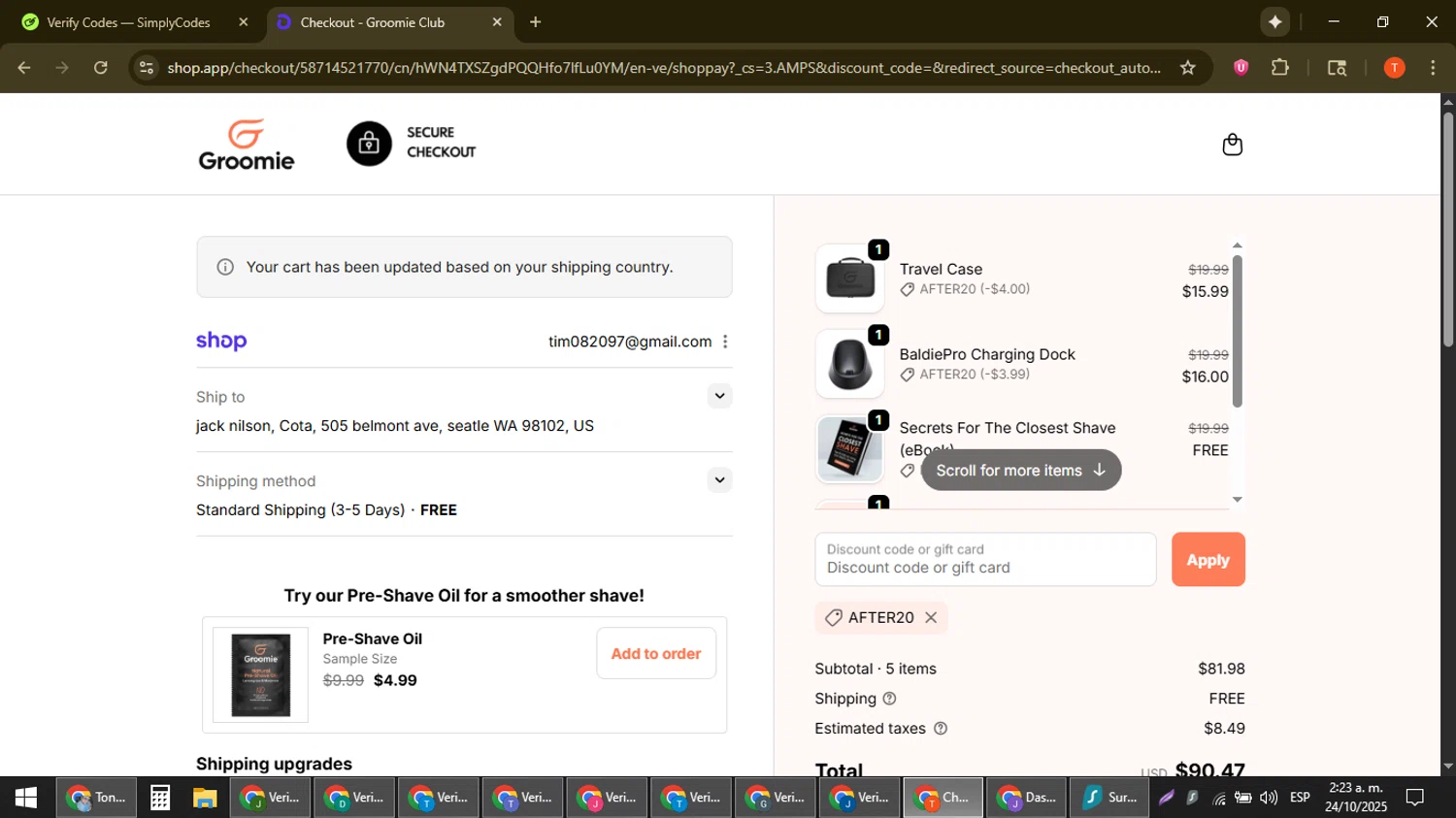Click Shipping help question mark icon
The height and width of the screenshot is (818, 1456).
[x=889, y=699]
